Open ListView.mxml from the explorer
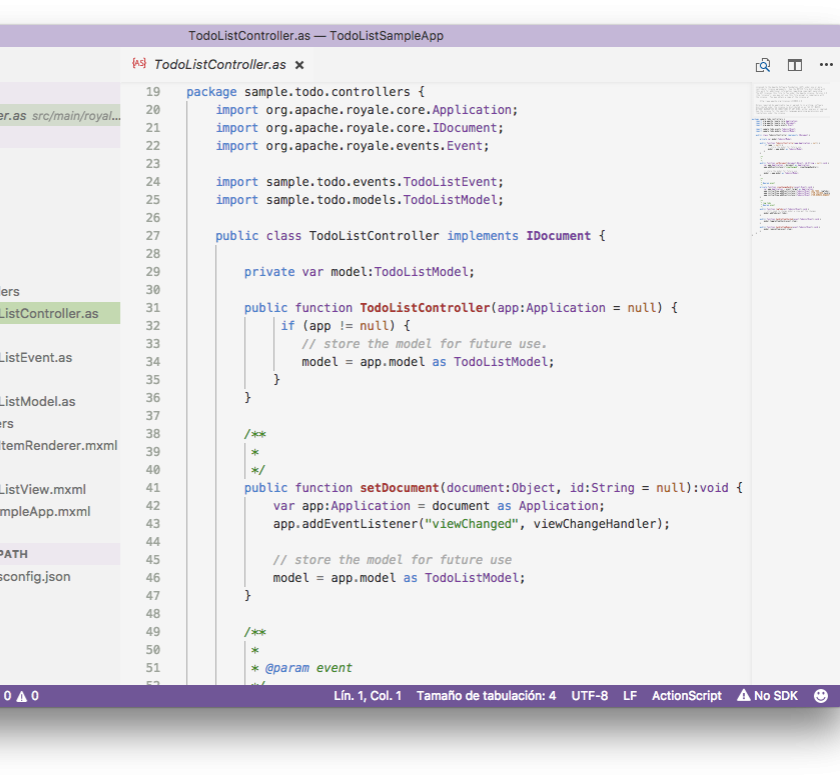The width and height of the screenshot is (840, 780). tap(43, 489)
